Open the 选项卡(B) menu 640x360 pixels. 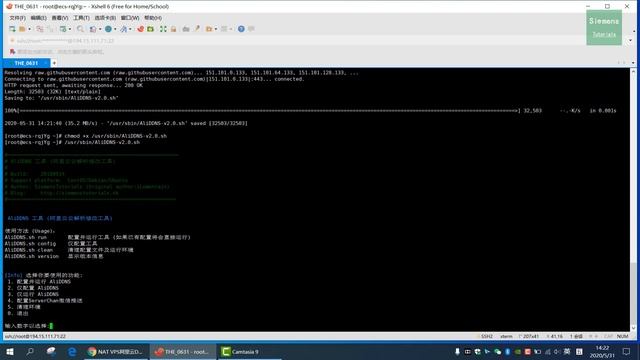pos(105,18)
